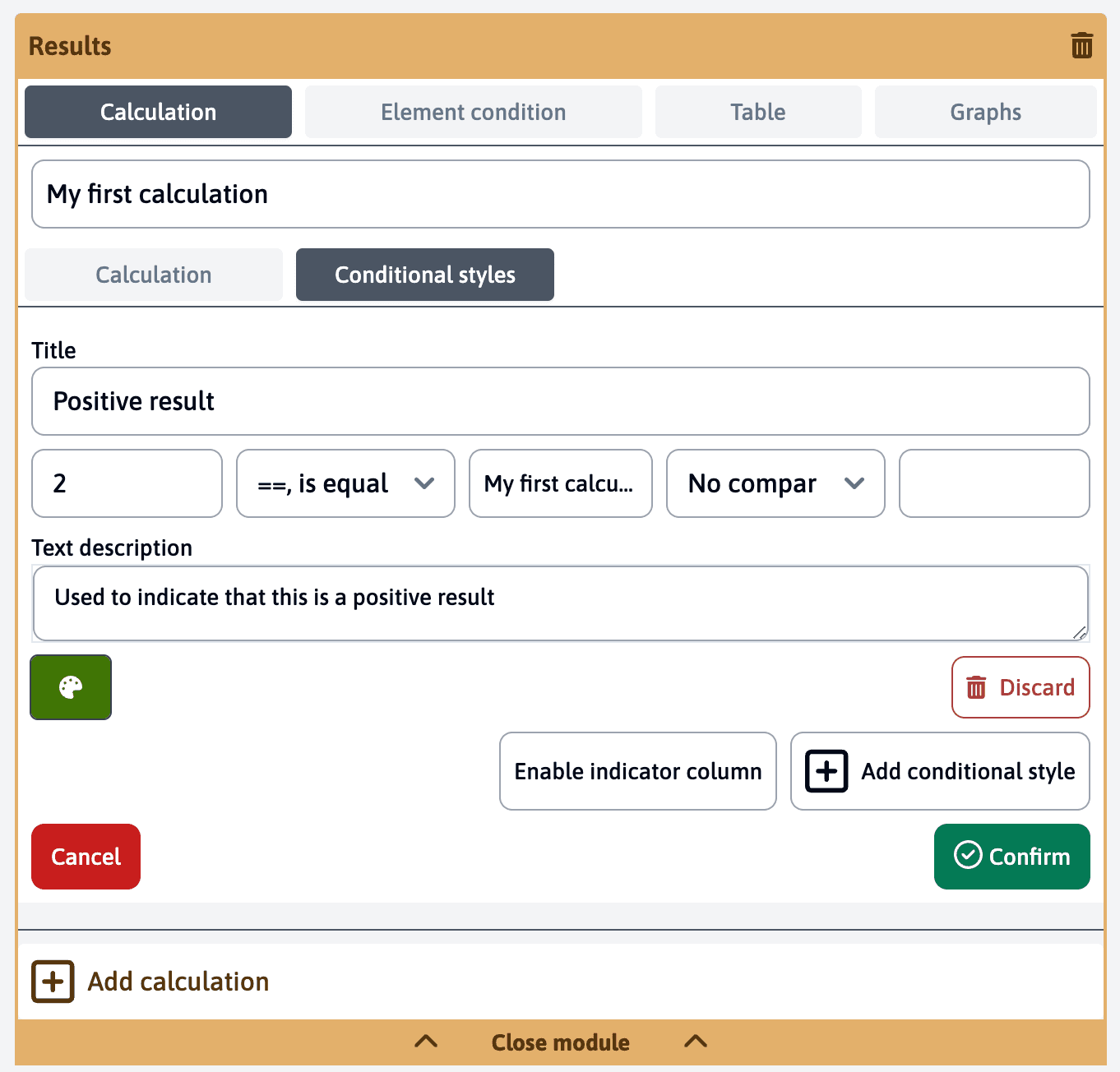Click the plus icon for Add conditional style
Image resolution: width=1120 pixels, height=1072 pixels.
(x=826, y=771)
